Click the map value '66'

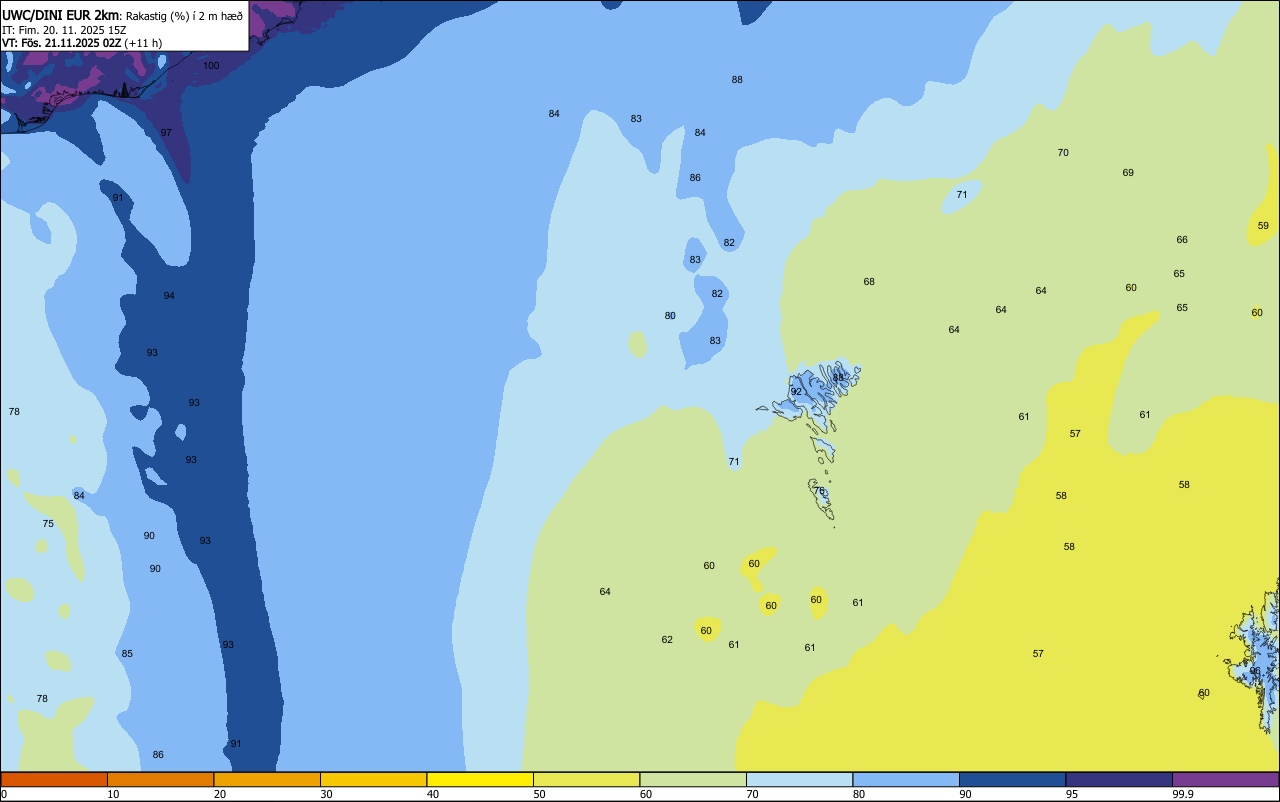tap(1182, 240)
